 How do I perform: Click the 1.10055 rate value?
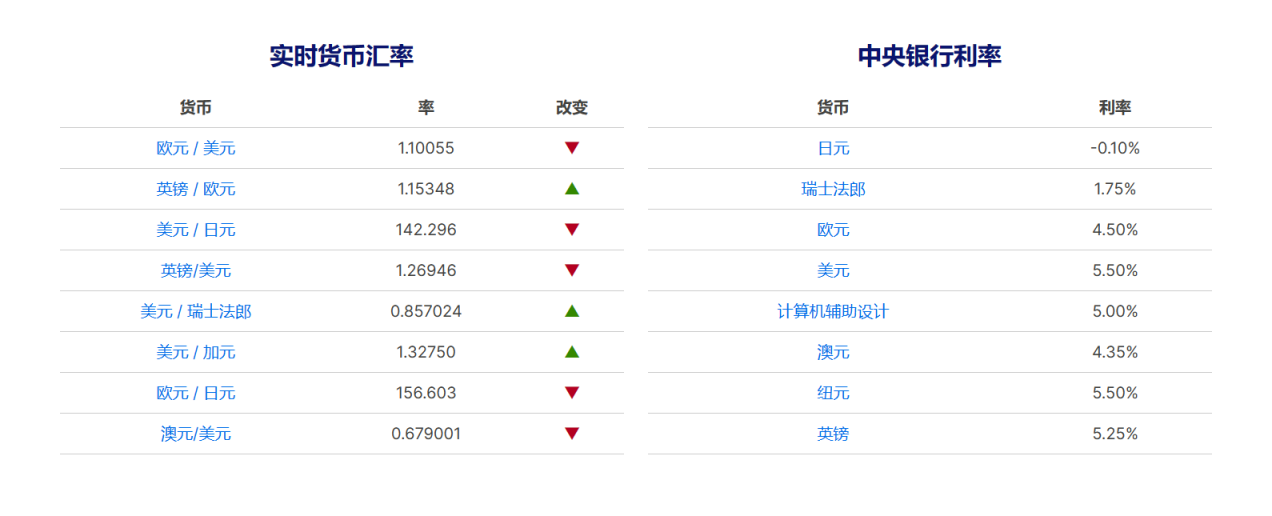pos(426,148)
